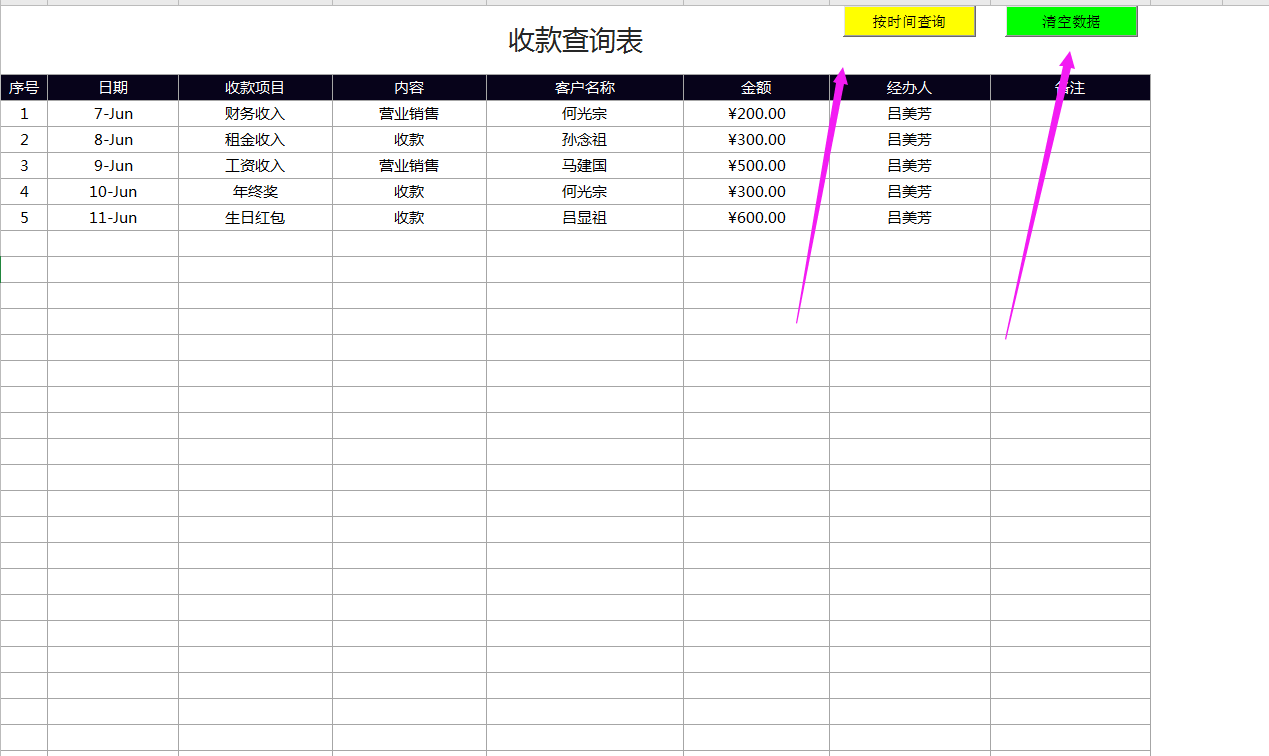Click the 客户名称 column header
The height and width of the screenshot is (756, 1269).
point(583,87)
